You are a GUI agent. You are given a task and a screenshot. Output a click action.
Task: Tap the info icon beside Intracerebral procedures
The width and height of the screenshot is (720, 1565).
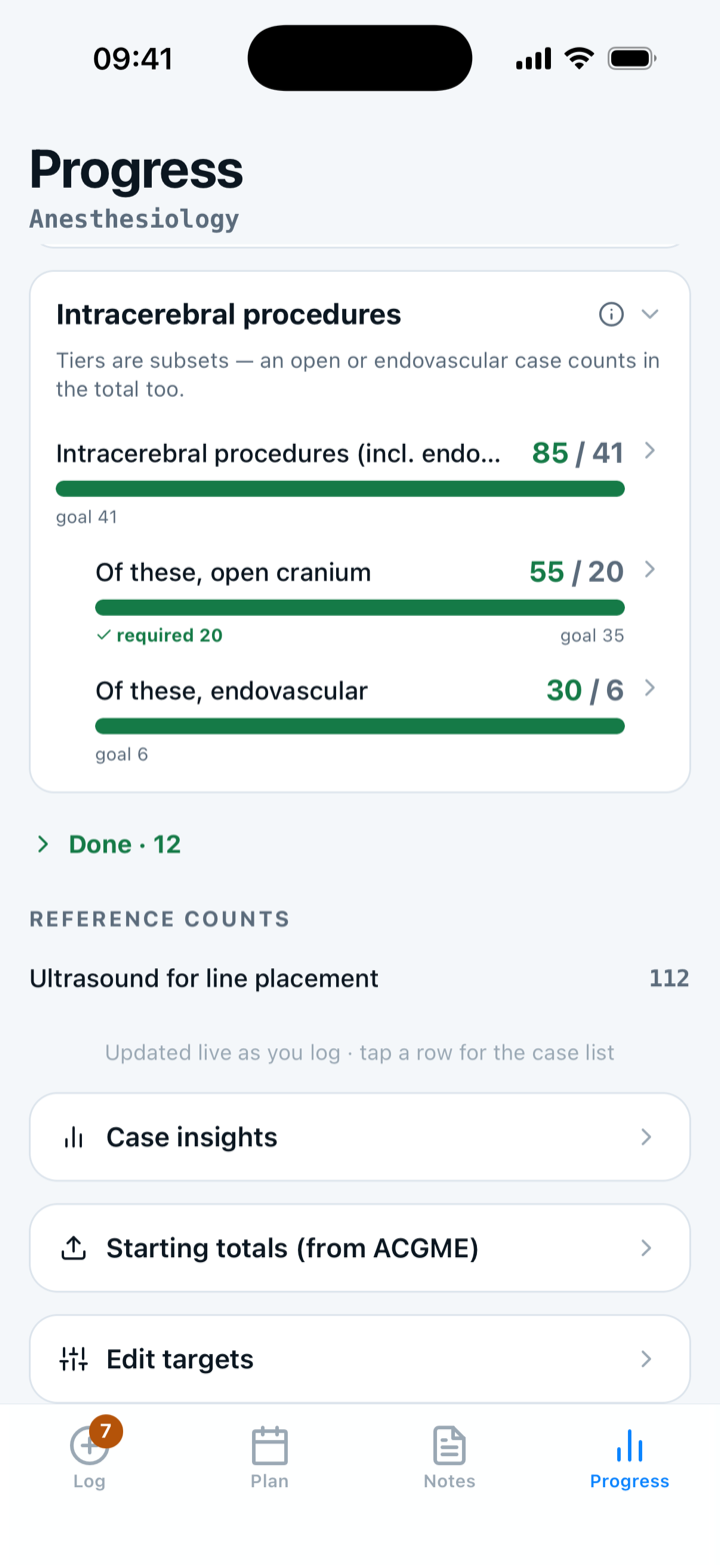coord(611,314)
